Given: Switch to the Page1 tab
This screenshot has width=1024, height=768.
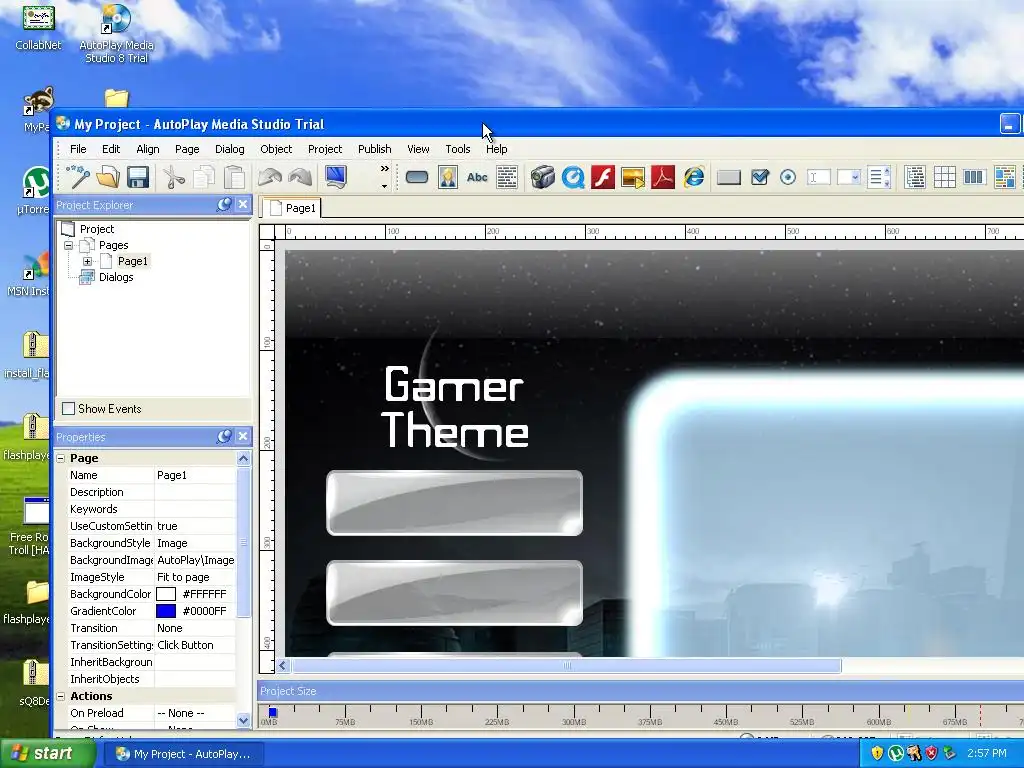Looking at the screenshot, I should [292, 208].
